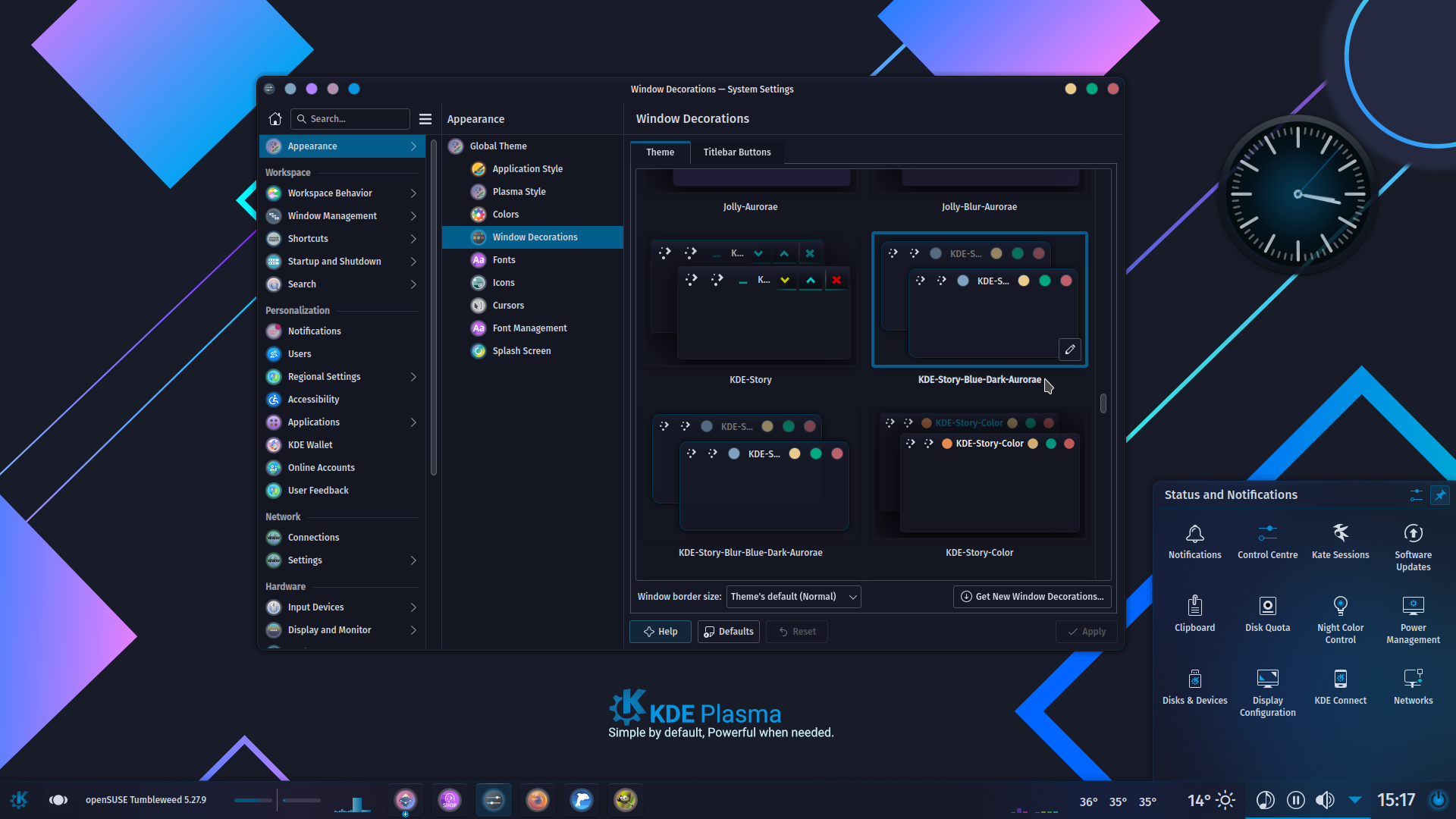Open Splash Screen in the Appearance list
Screen dimensions: 1456x819
(532, 351)
